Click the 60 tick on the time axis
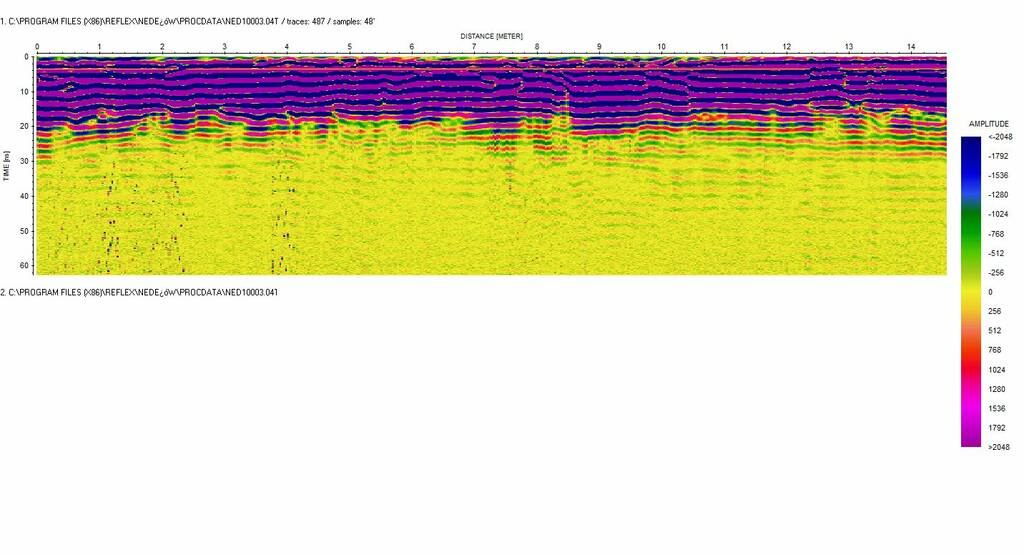The width and height of the screenshot is (1024, 555). (x=24, y=266)
